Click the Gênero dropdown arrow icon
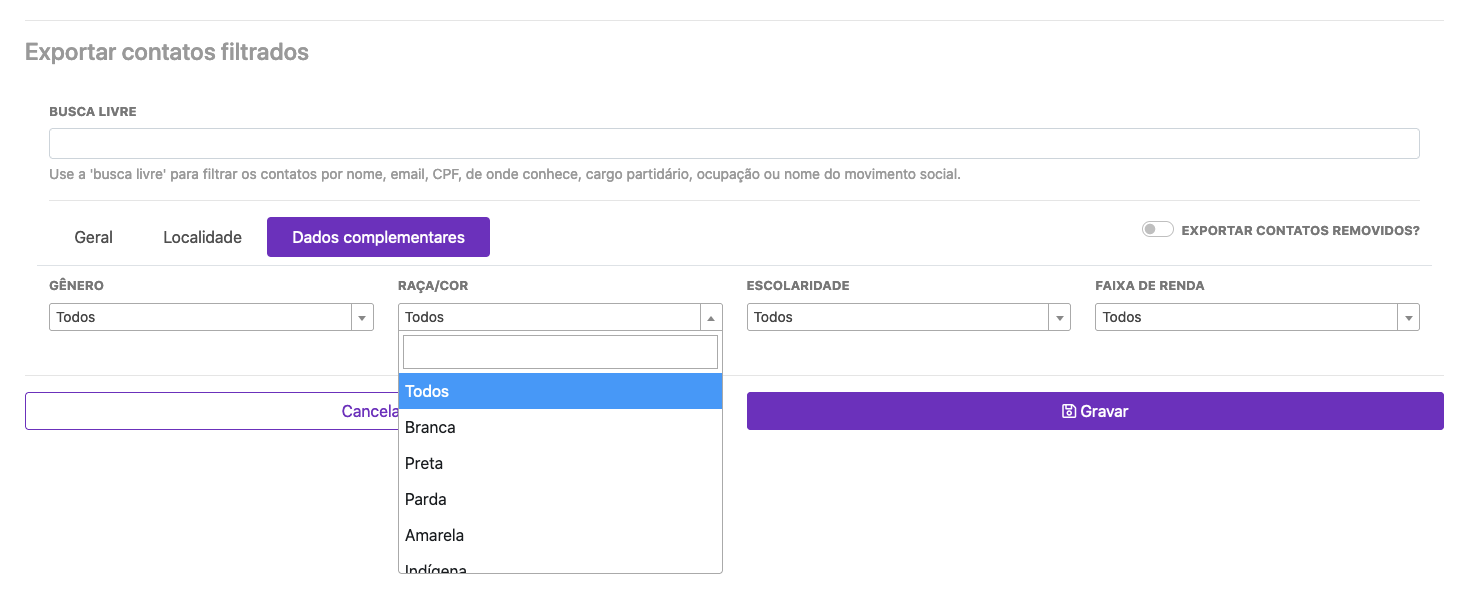Image resolution: width=1463 pixels, height=614 pixels. 361,318
